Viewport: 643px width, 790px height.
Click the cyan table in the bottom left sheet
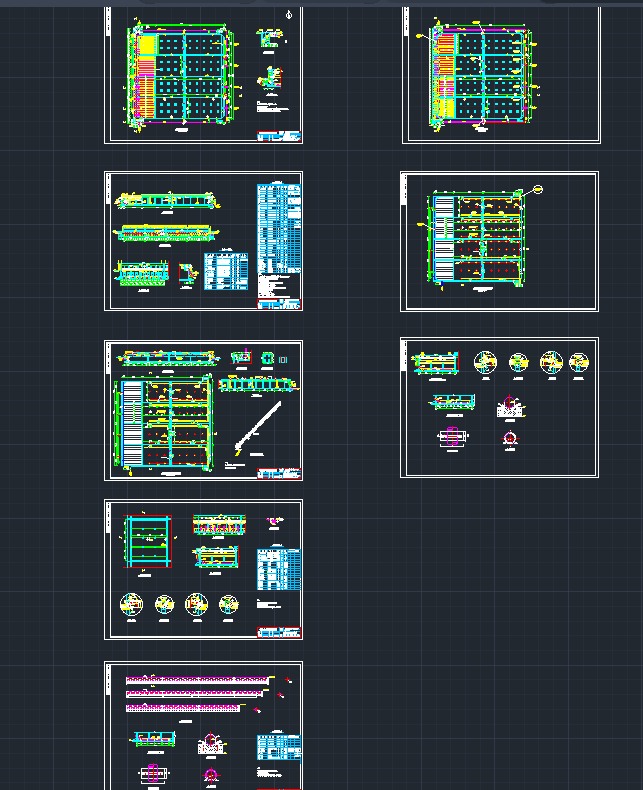click(279, 747)
